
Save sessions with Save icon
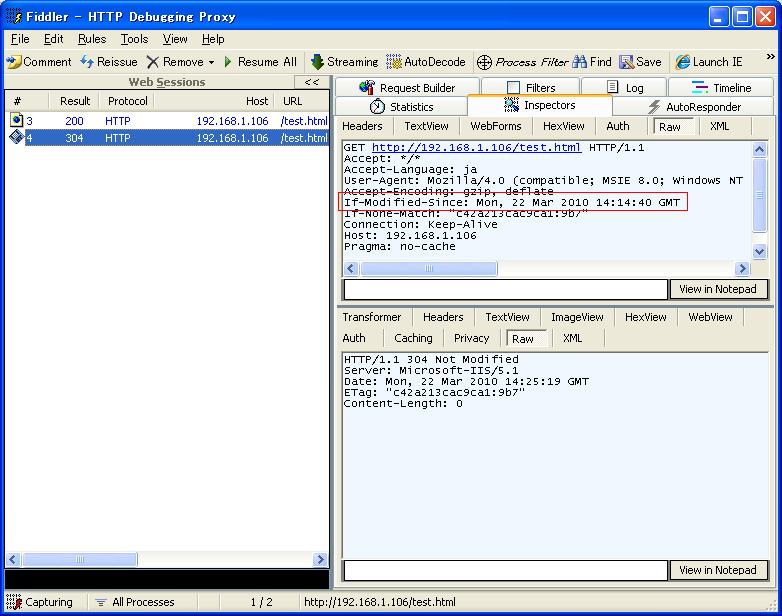coord(626,62)
